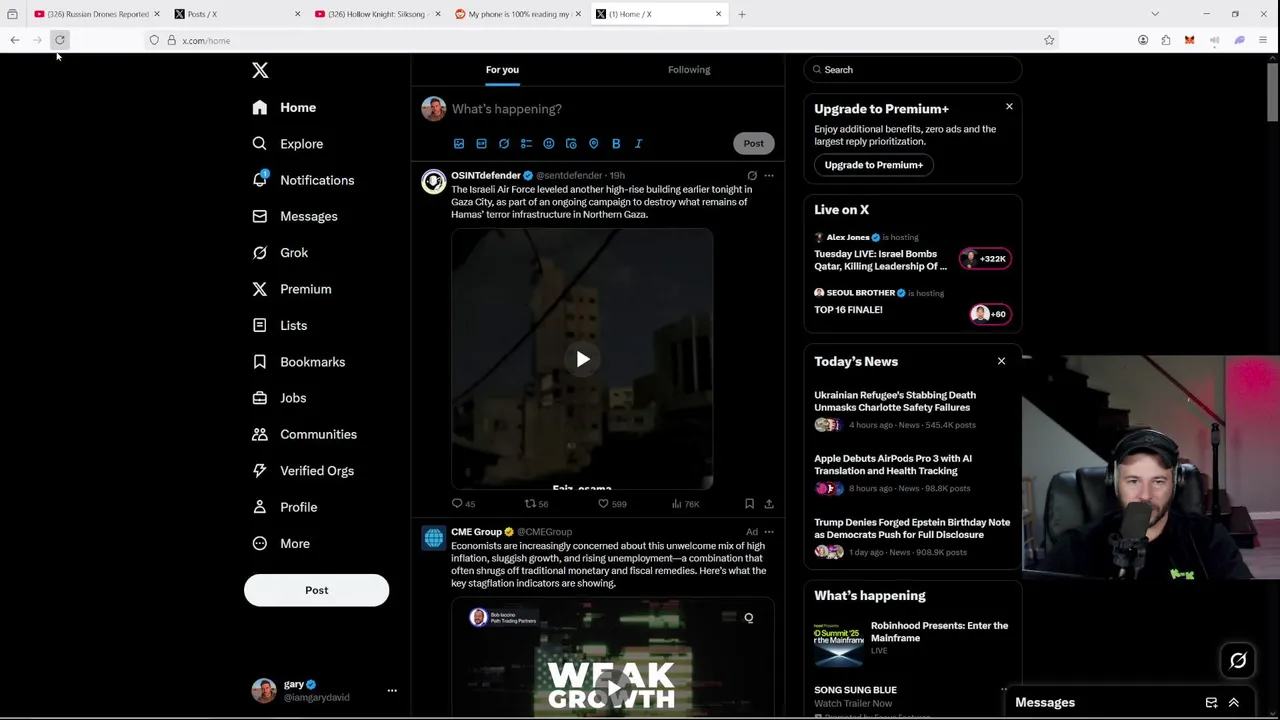The width and height of the screenshot is (1280, 720).
Task: Dismiss the Upgrade to Premium+ card
Action: pos(1009,106)
